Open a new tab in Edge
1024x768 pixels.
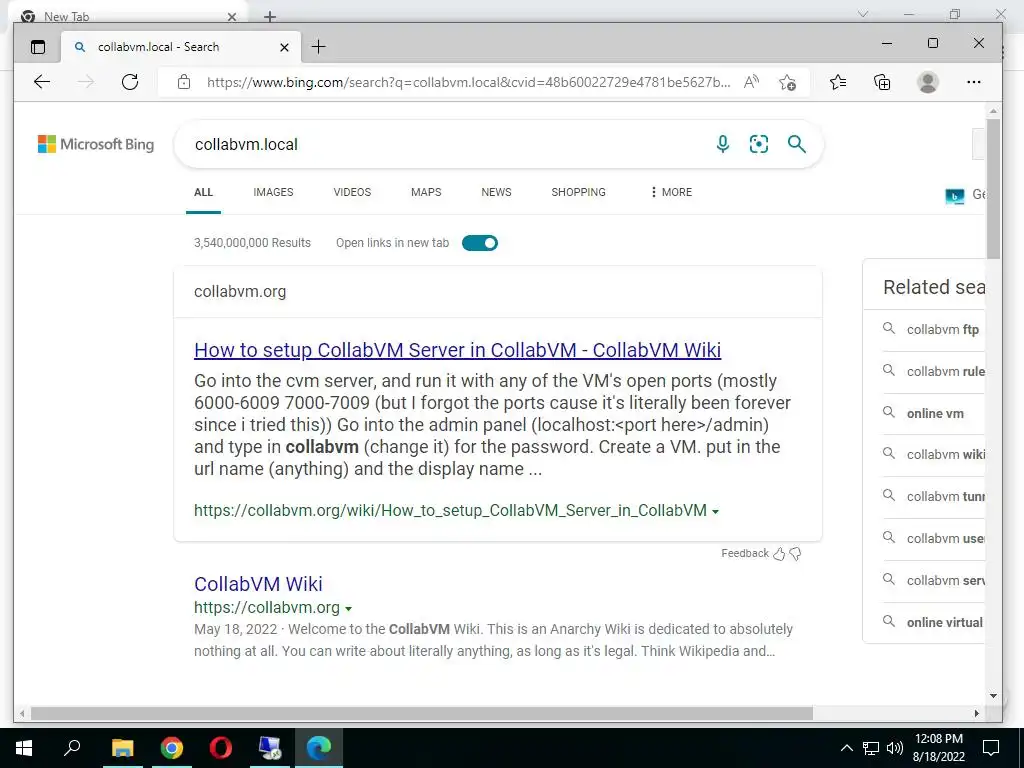pos(318,46)
